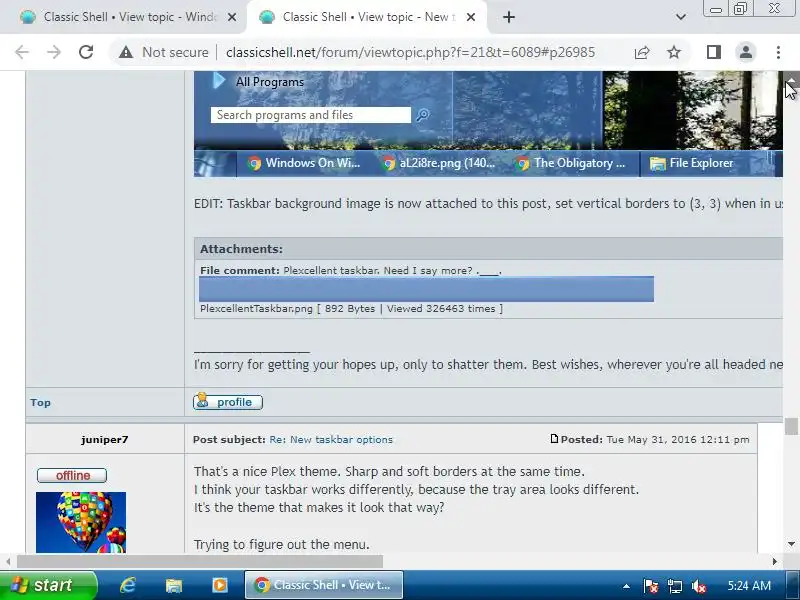
Task: Launch the media player taskbar icon
Action: pos(220,585)
